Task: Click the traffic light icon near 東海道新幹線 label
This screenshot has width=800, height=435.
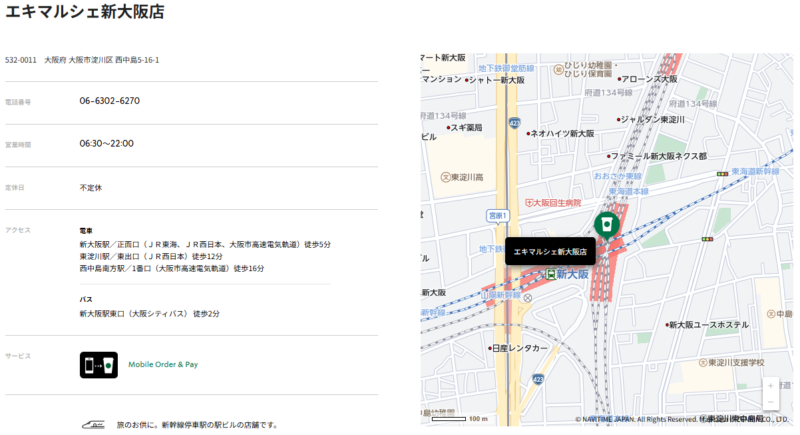Action: tap(722, 174)
